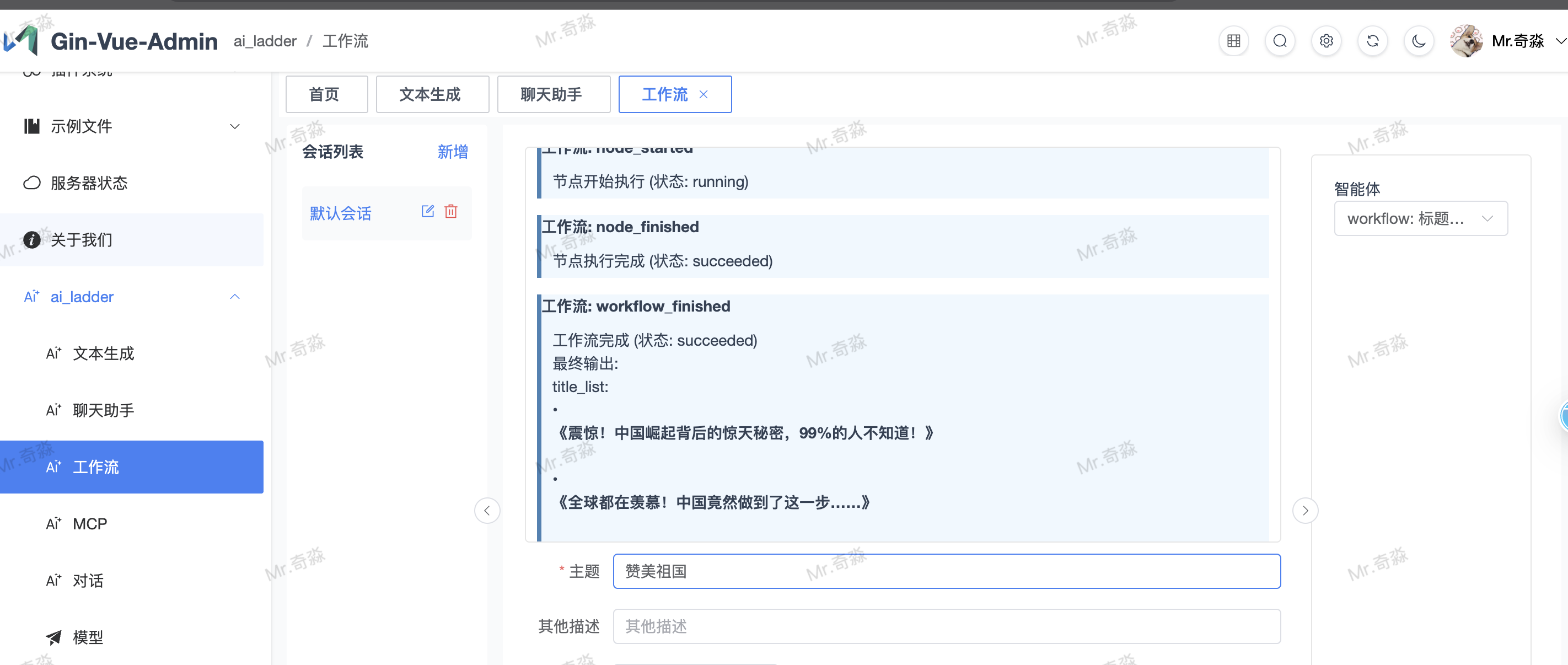The height and width of the screenshot is (665, 1568).
Task: Collapse the session list panel arrow
Action: click(487, 510)
